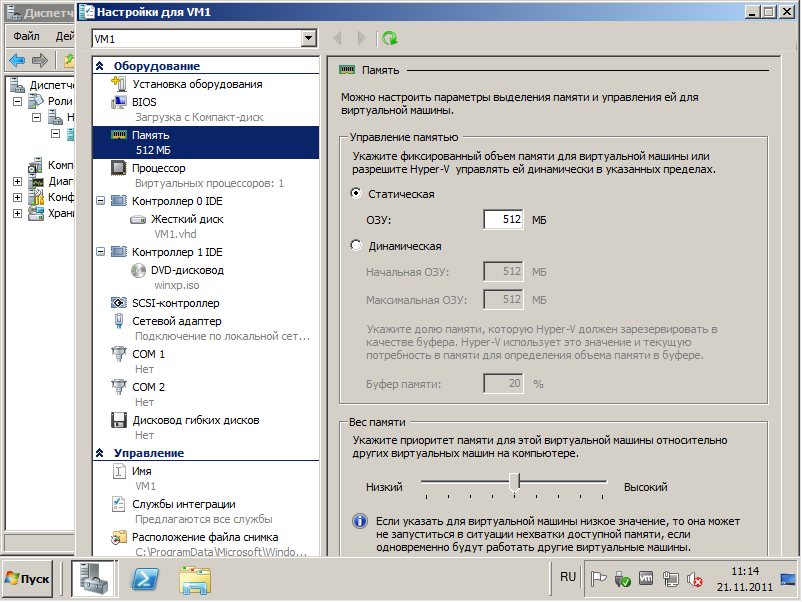This screenshot has height=602, width=802.
Task: Click Загрузка с Компакт-диск under BIOS
Action: tap(199, 117)
